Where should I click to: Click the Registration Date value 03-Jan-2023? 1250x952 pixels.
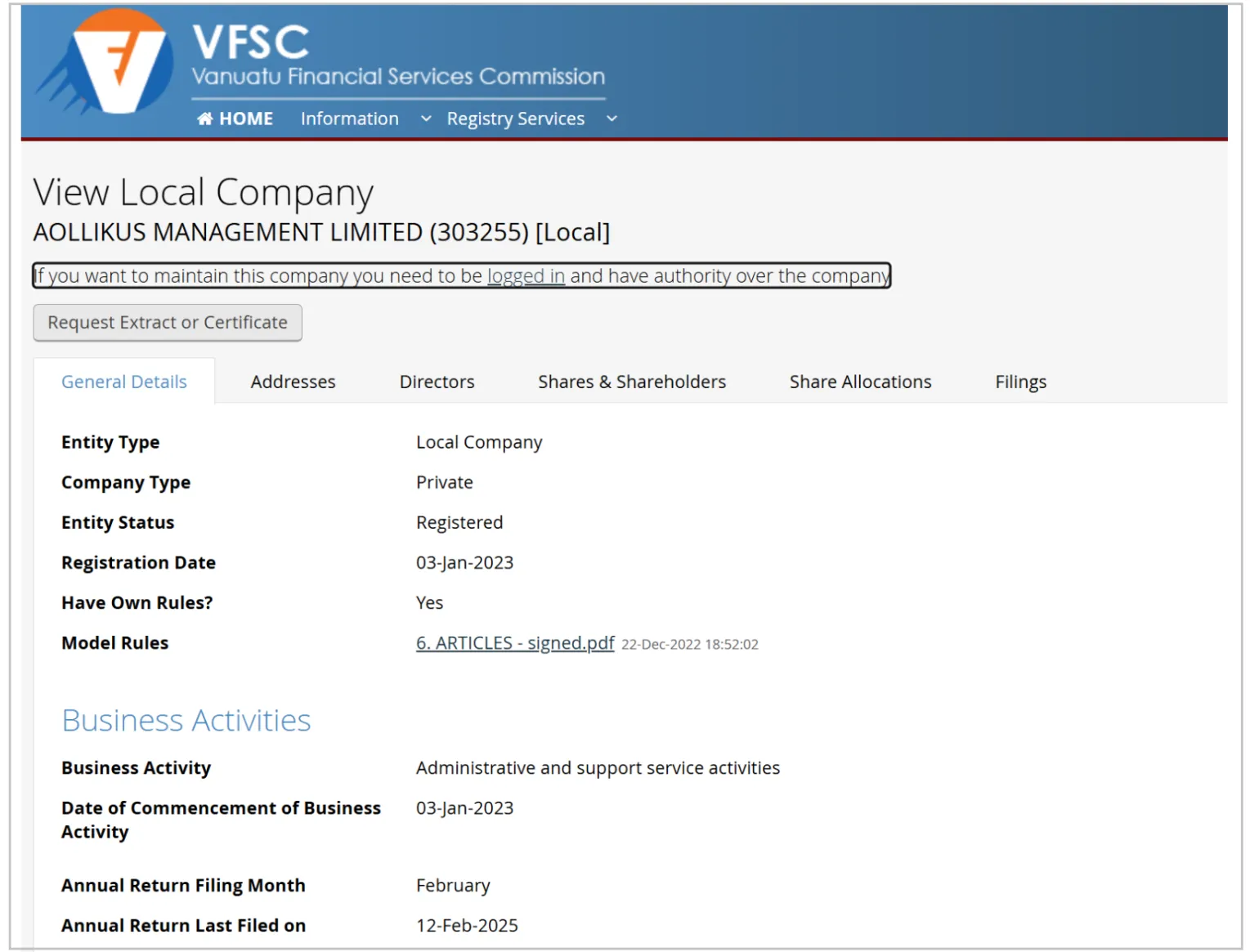[465, 562]
